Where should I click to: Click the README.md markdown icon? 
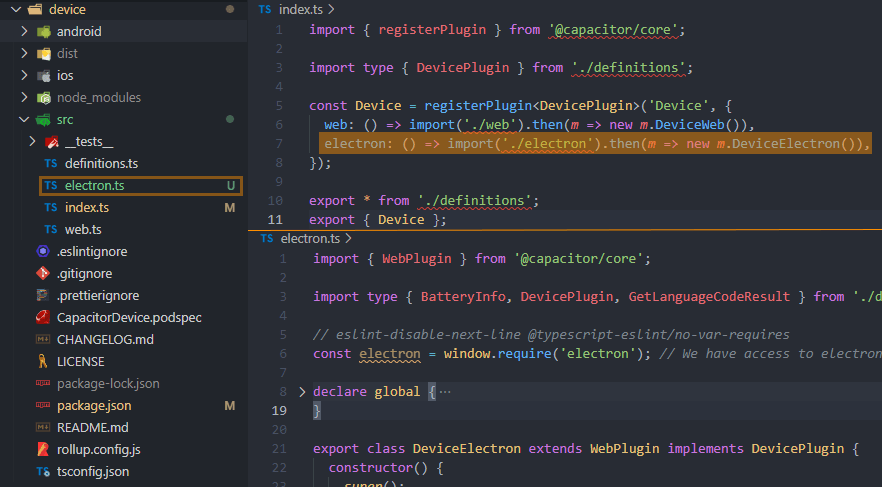pos(43,427)
